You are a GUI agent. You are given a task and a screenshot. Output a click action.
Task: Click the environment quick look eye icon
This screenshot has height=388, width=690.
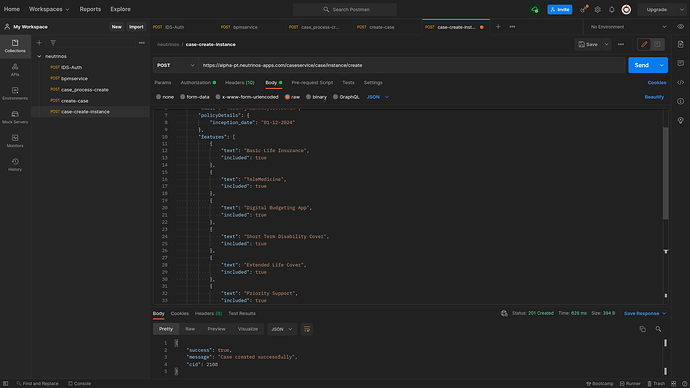point(680,27)
